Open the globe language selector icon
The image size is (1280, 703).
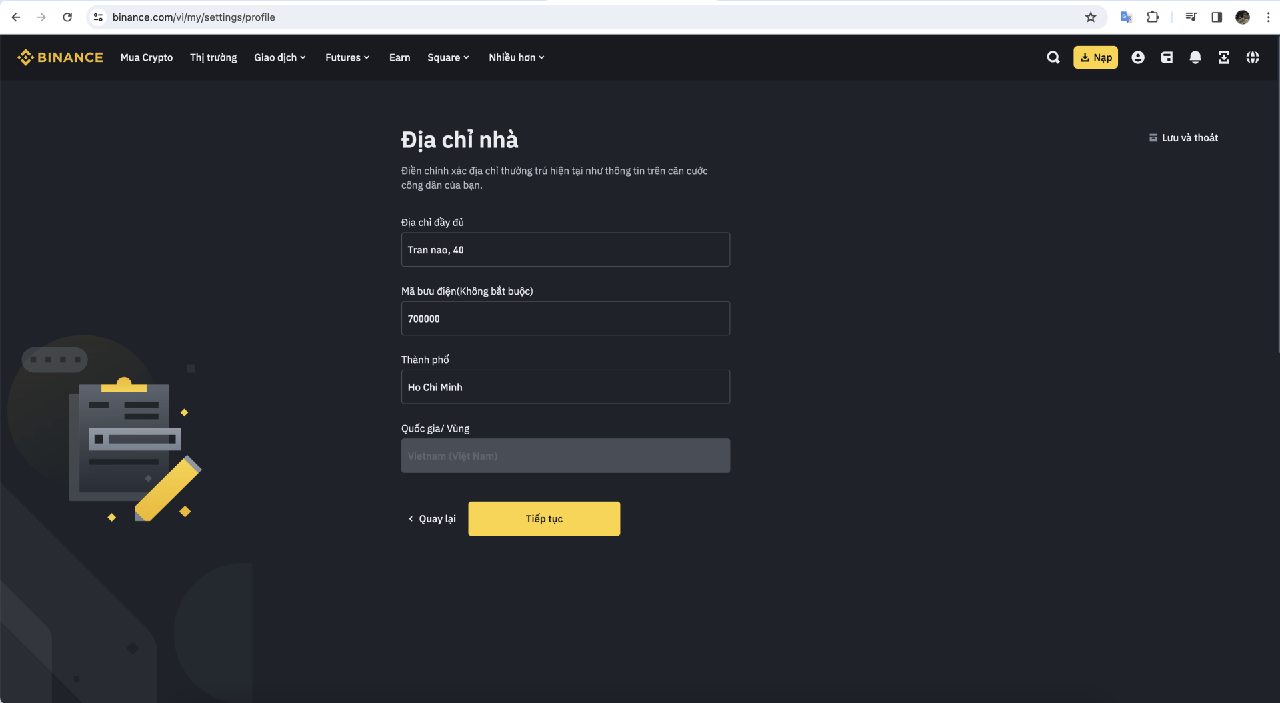pos(1252,58)
